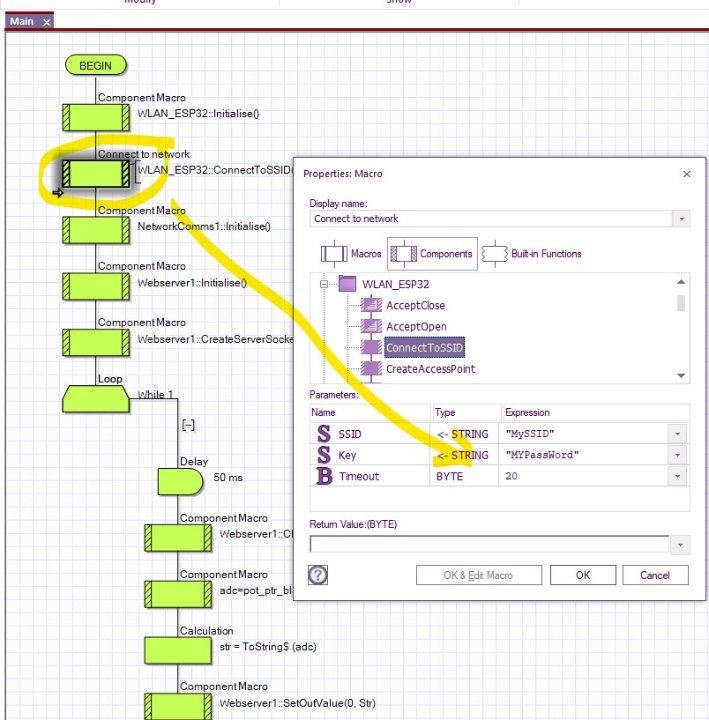Image resolution: width=709 pixels, height=720 pixels.
Task: Switch to the Built-in Functions tab
Action: pyautogui.click(x=533, y=254)
